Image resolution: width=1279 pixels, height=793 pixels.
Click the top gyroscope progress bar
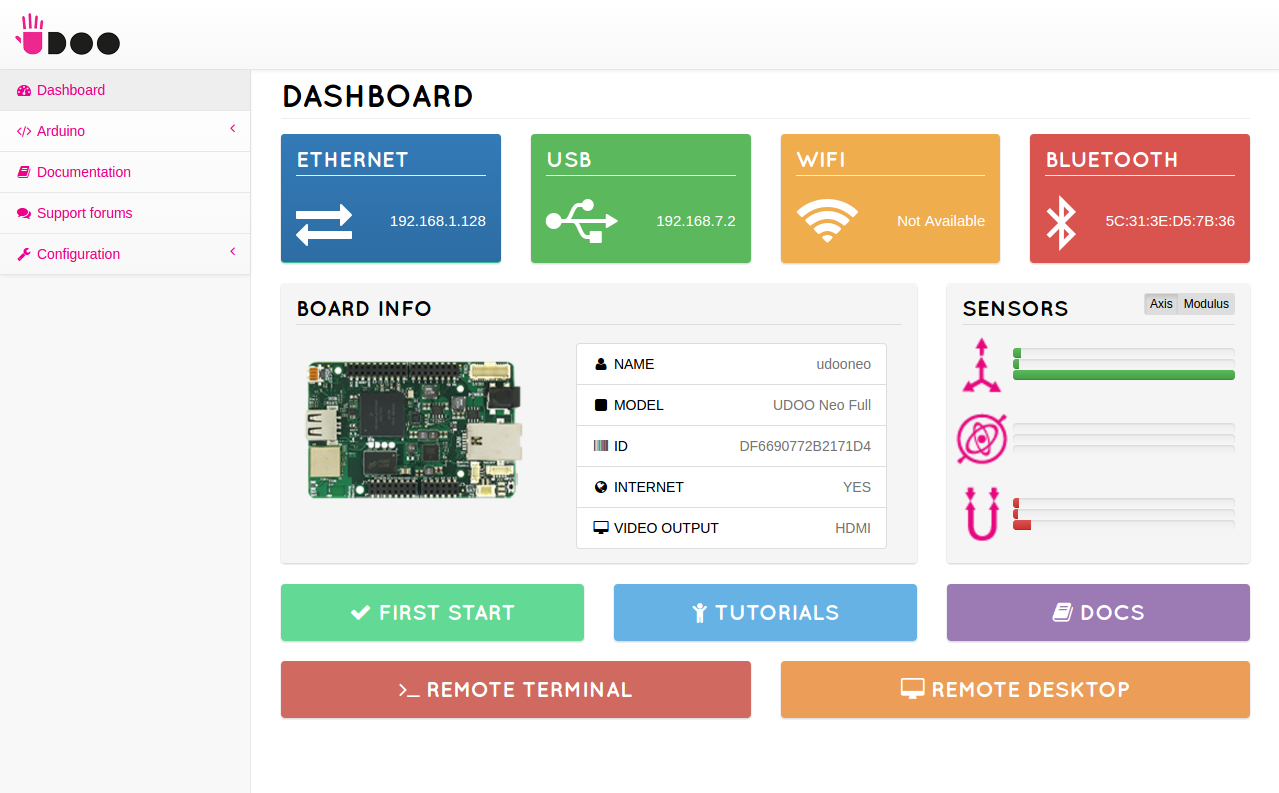click(1124, 427)
